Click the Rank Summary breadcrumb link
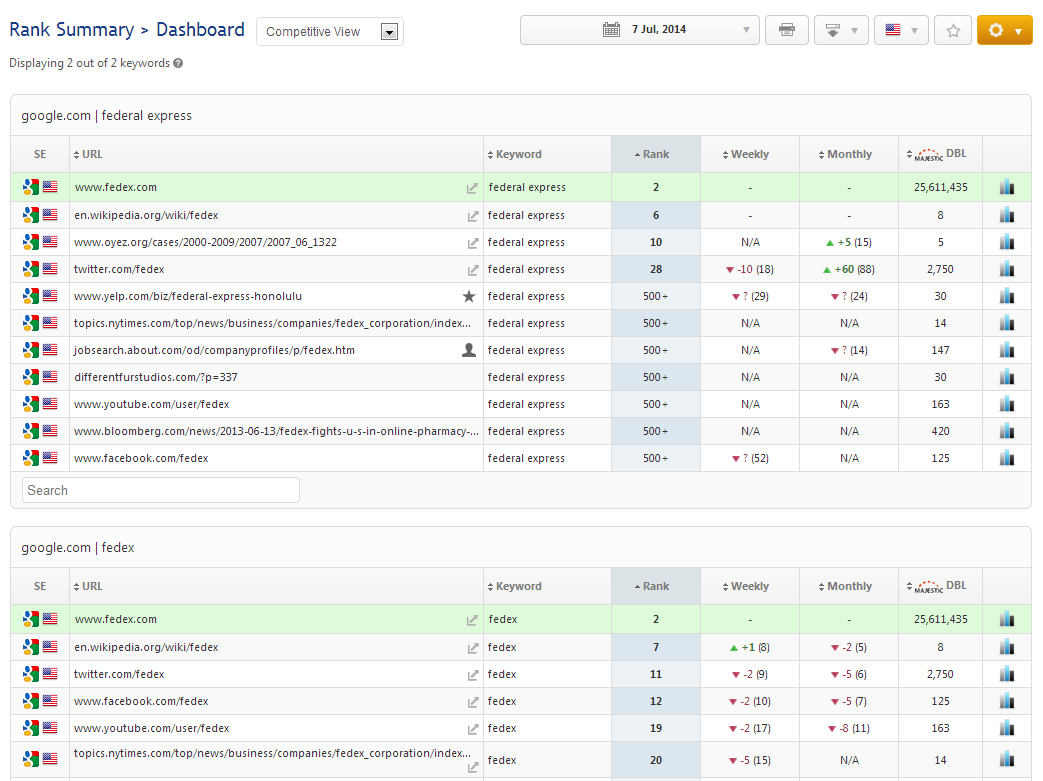This screenshot has height=781, width=1043. pos(71,30)
